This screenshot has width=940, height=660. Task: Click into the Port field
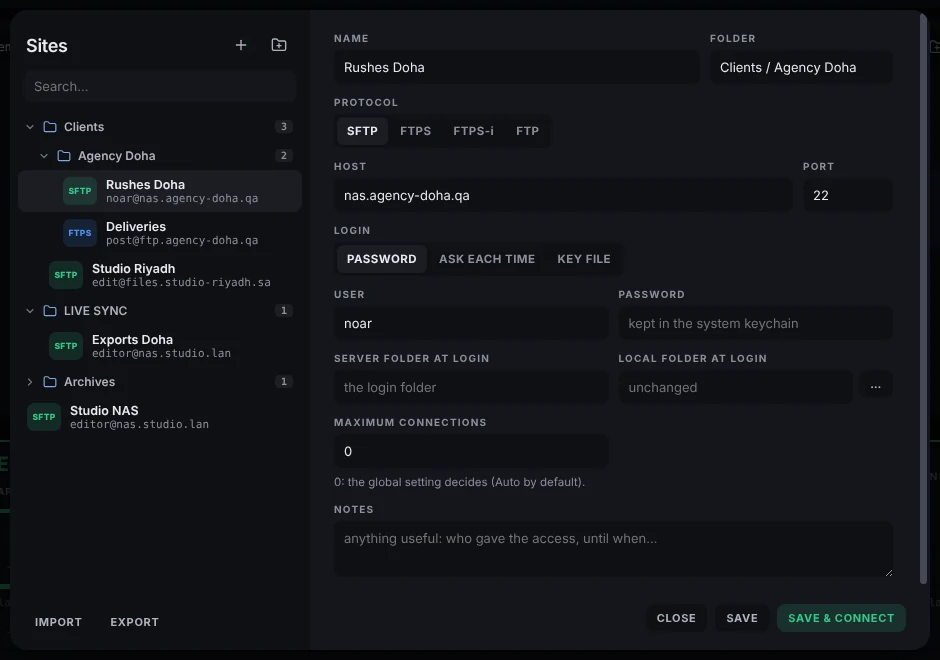coord(848,195)
